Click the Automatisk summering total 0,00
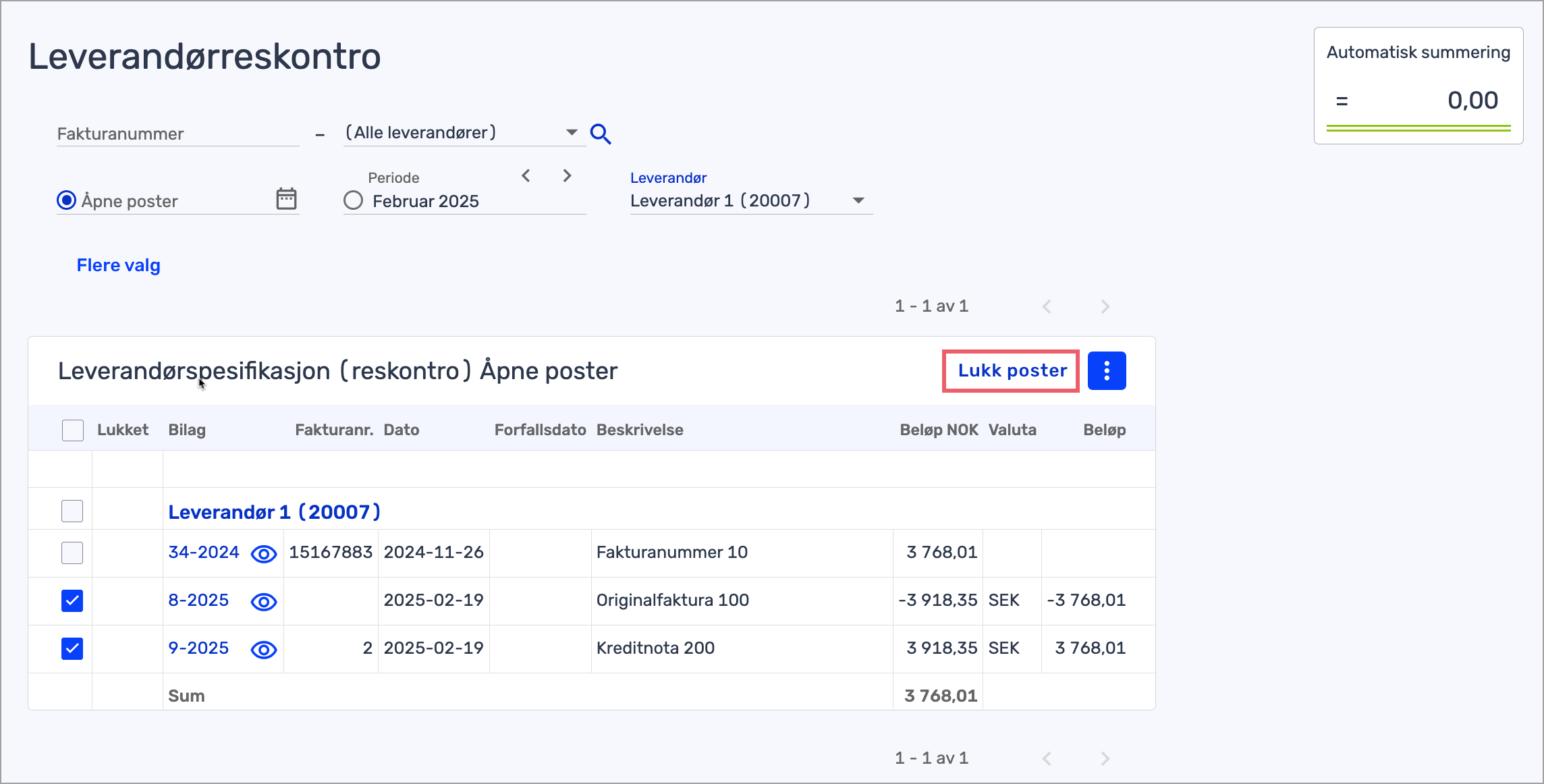This screenshot has height=784, width=1544. [x=1472, y=101]
